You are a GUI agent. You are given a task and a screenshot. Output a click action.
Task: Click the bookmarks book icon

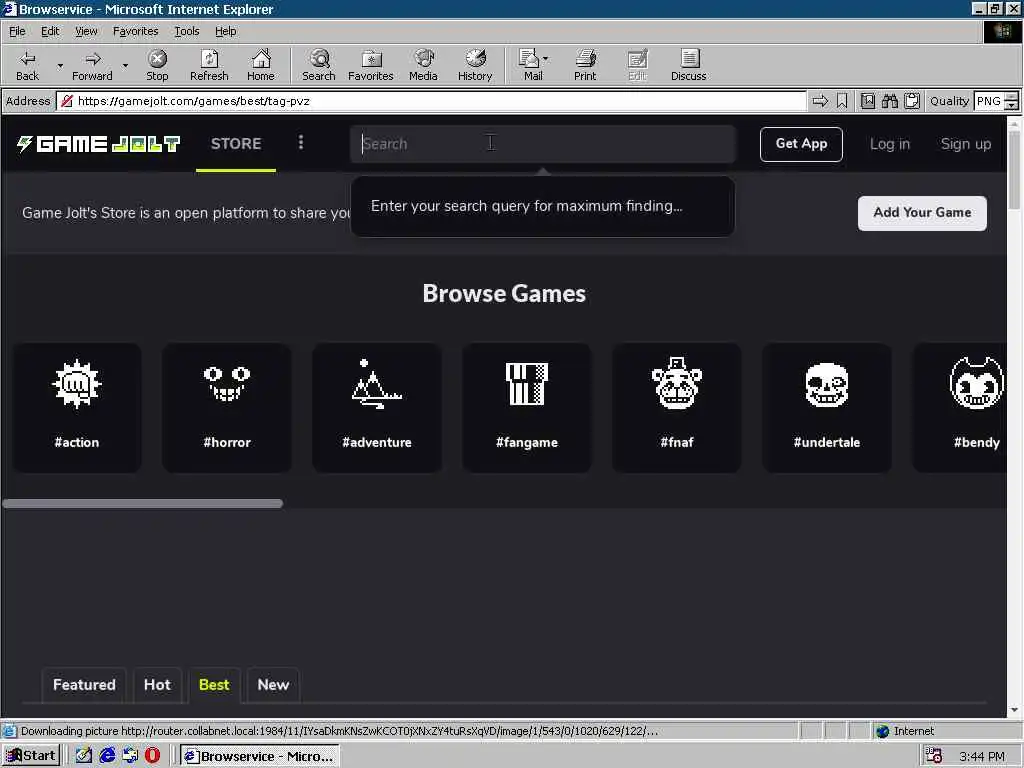click(x=867, y=101)
